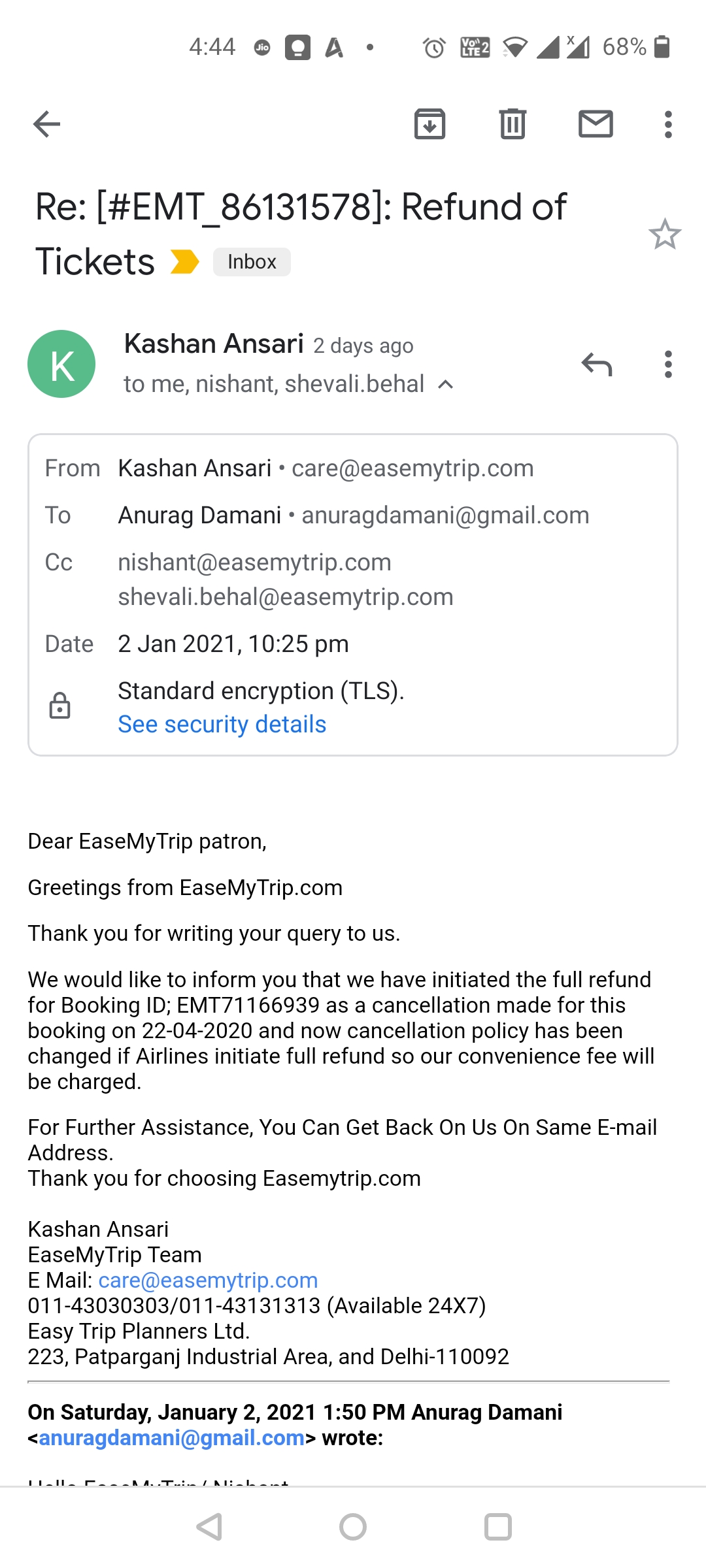This screenshot has width=706, height=1568.
Task: Reply to Kashan Ansari's message
Action: tap(596, 364)
